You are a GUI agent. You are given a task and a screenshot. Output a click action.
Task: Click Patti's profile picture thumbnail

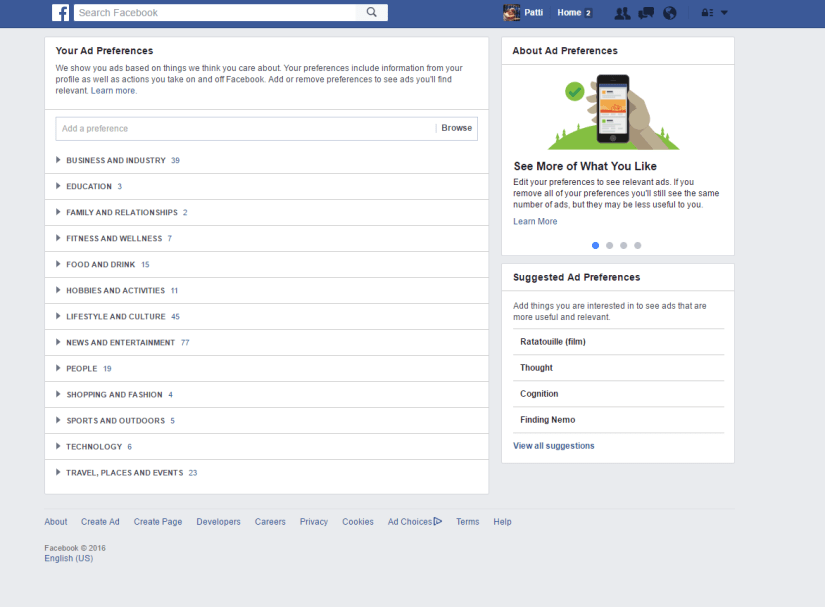(x=509, y=12)
